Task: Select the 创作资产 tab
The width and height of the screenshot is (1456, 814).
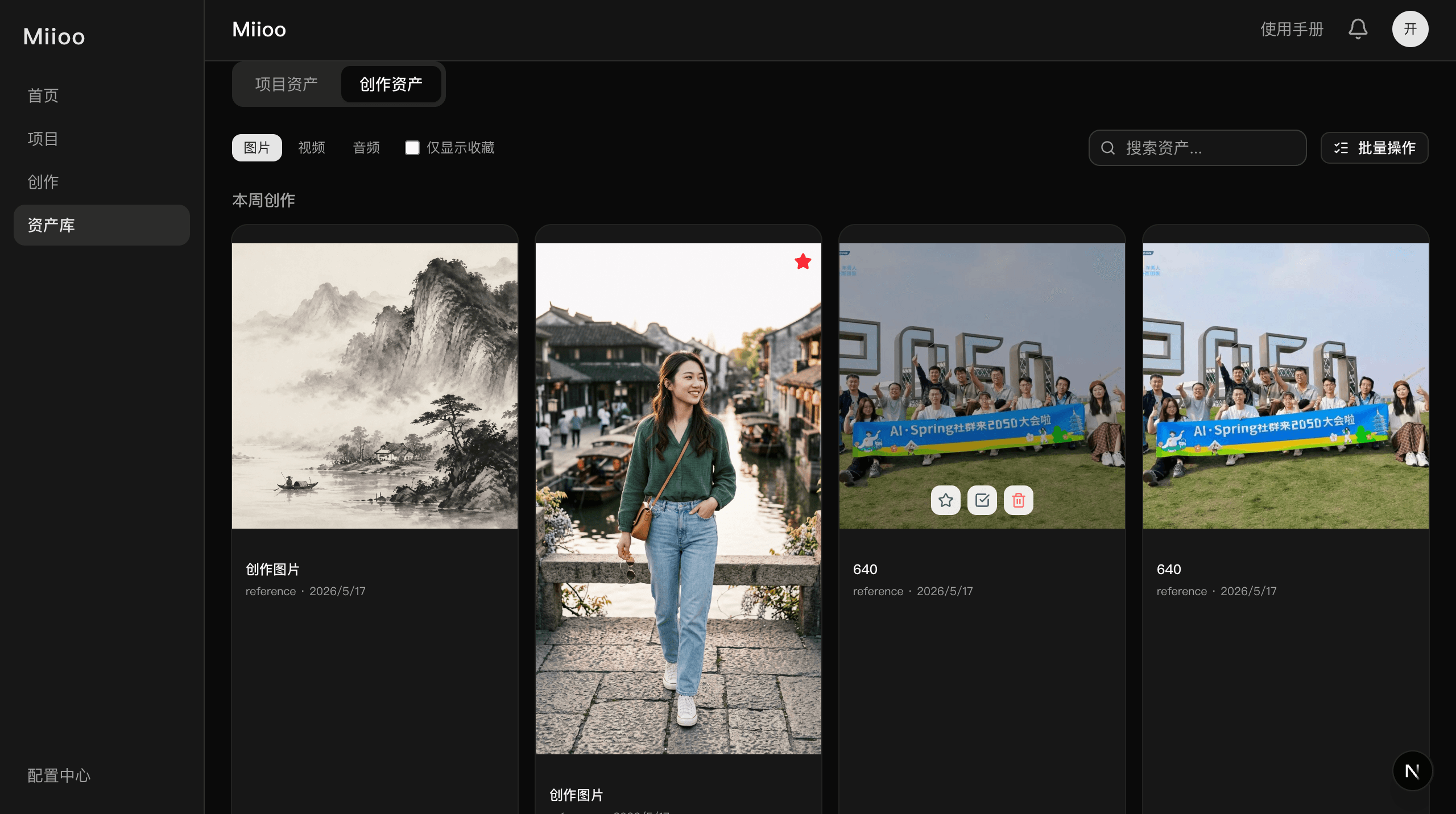Action: click(x=391, y=84)
